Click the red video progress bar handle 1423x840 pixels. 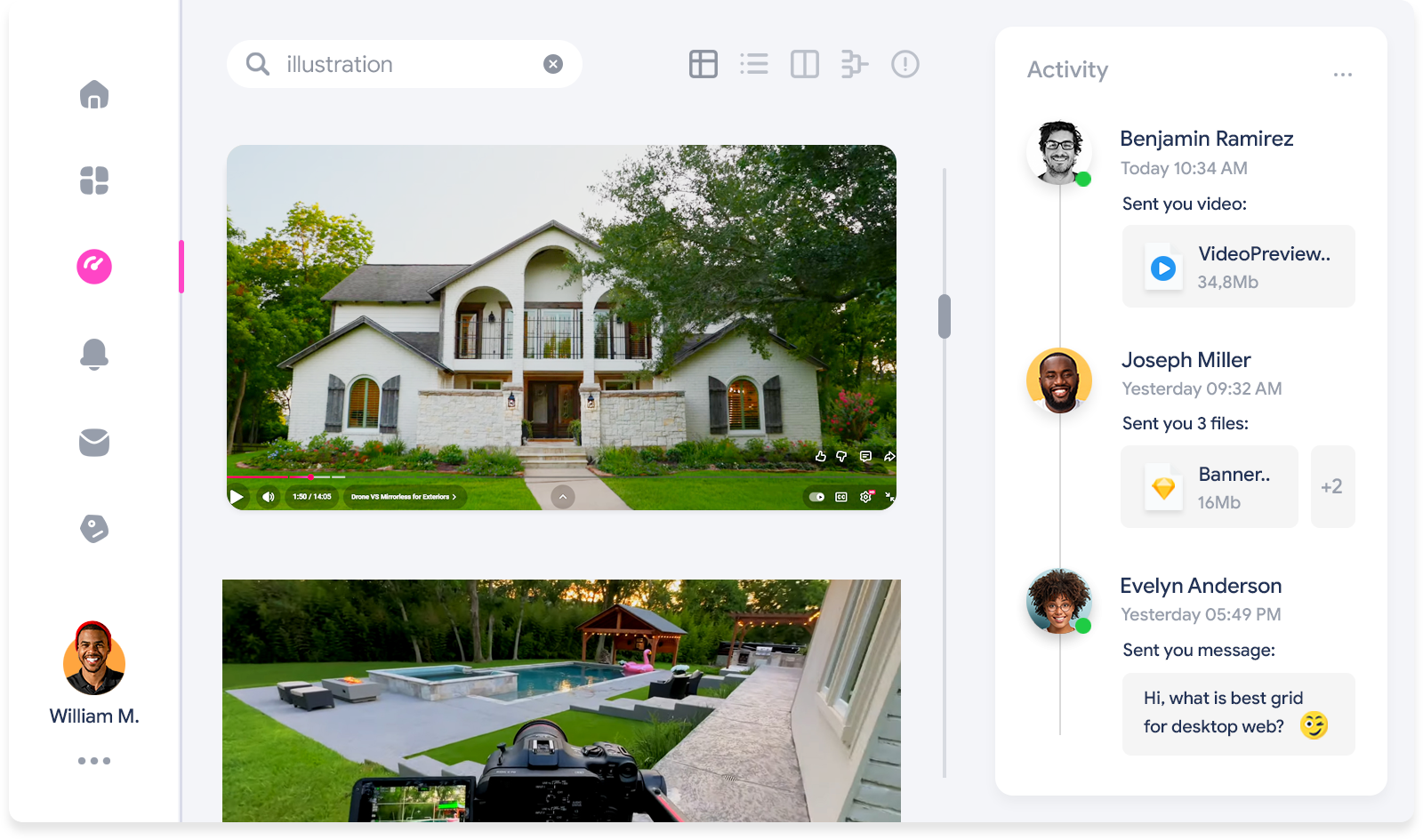(x=310, y=477)
